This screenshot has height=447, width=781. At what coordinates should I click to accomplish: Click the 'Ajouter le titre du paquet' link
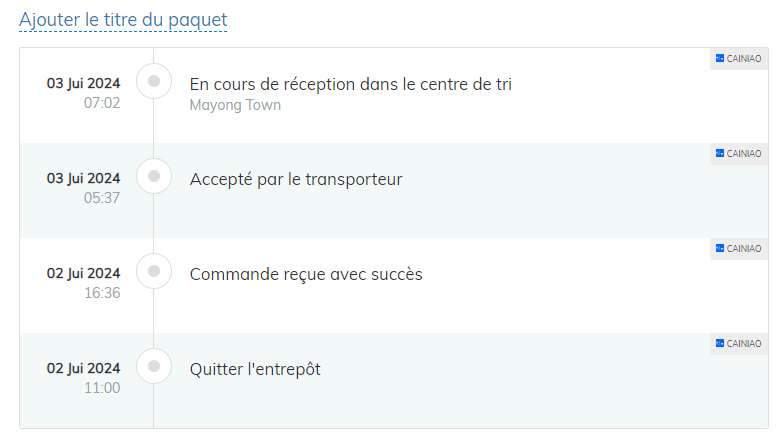(123, 20)
